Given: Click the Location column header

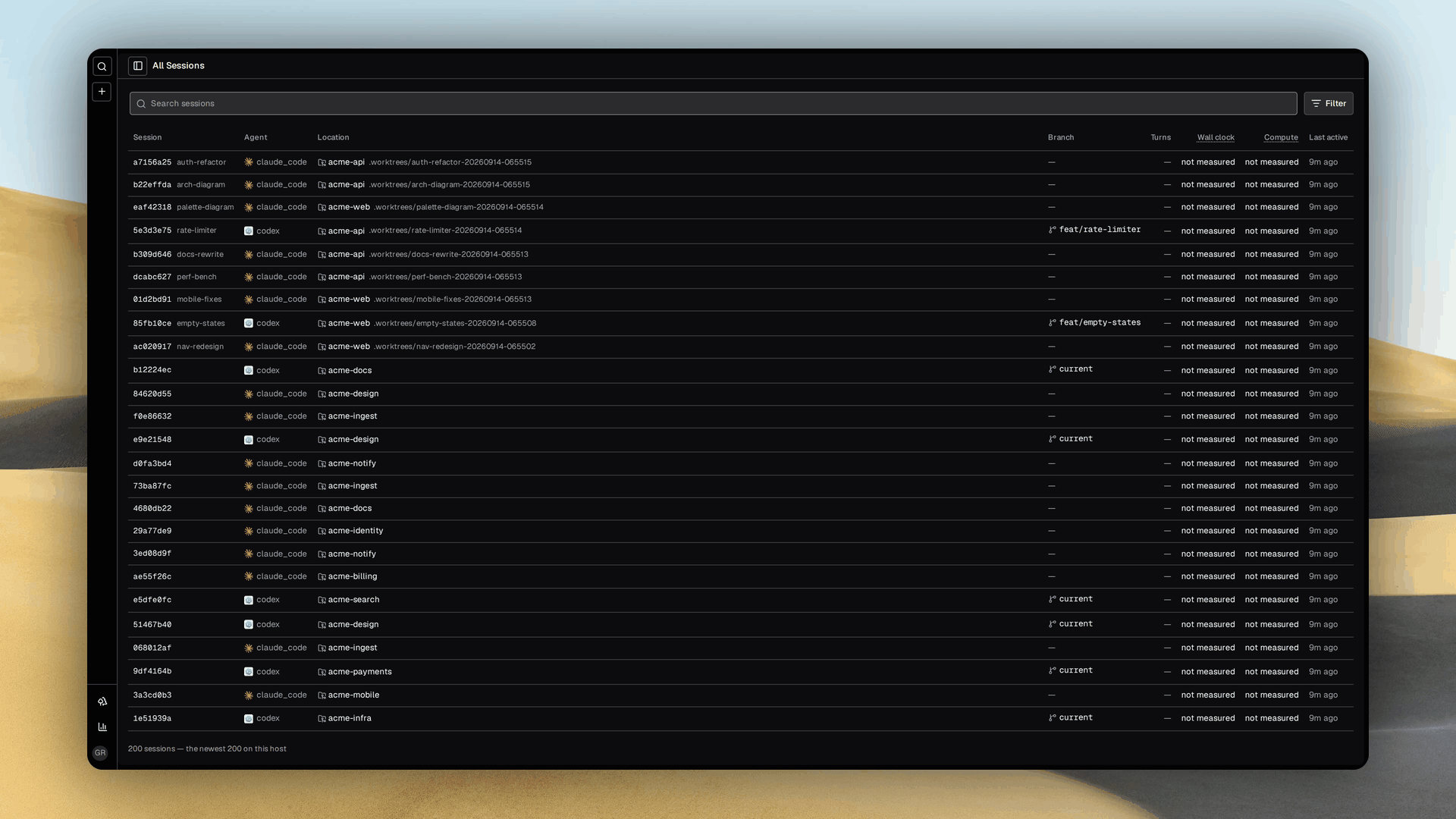Looking at the screenshot, I should [334, 138].
